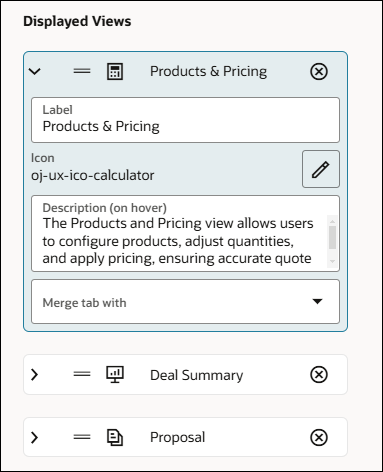Select the Deal Summary view title

[197, 375]
